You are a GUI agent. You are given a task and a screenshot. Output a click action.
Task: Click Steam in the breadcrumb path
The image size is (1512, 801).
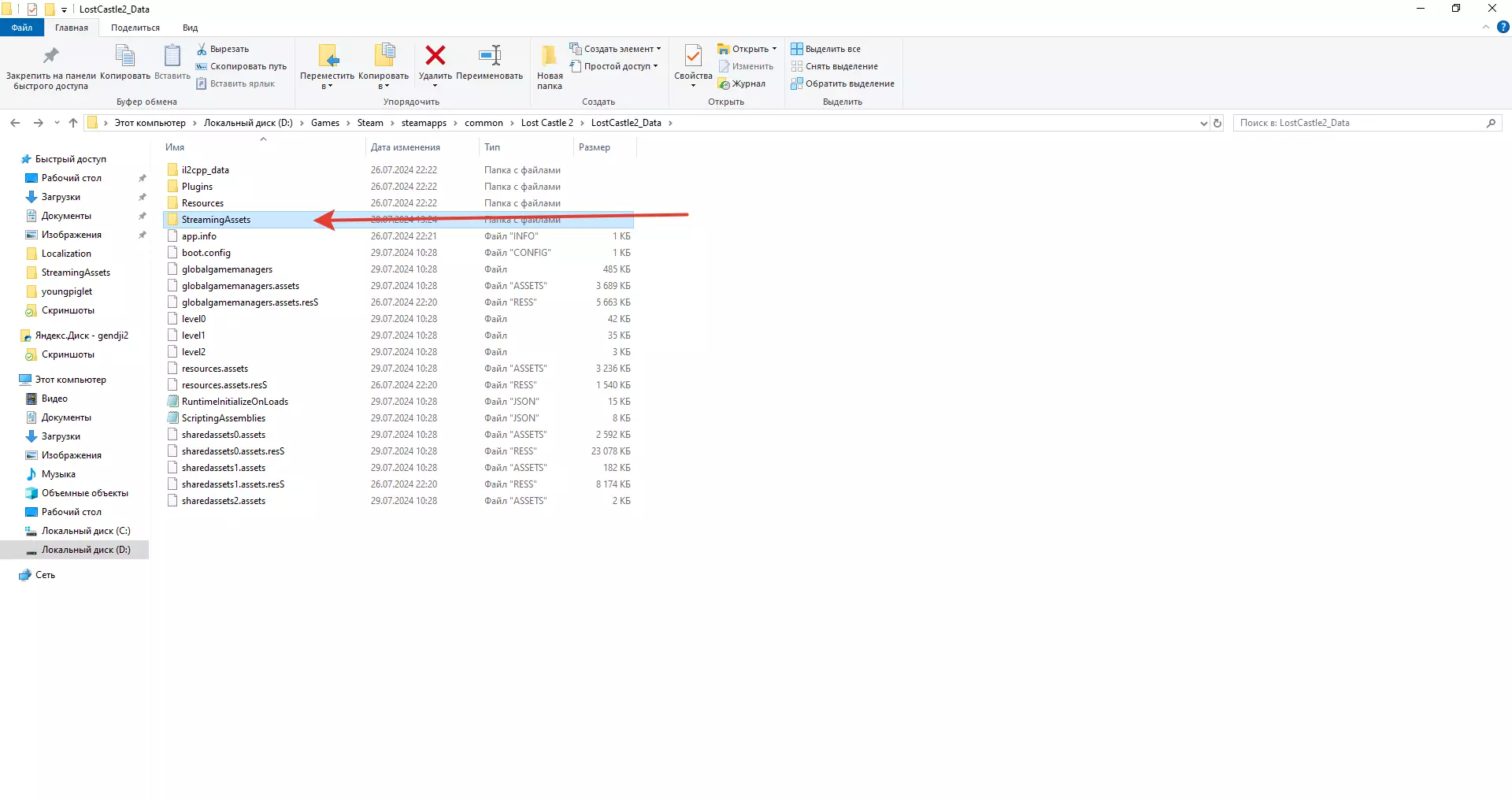tap(370, 123)
